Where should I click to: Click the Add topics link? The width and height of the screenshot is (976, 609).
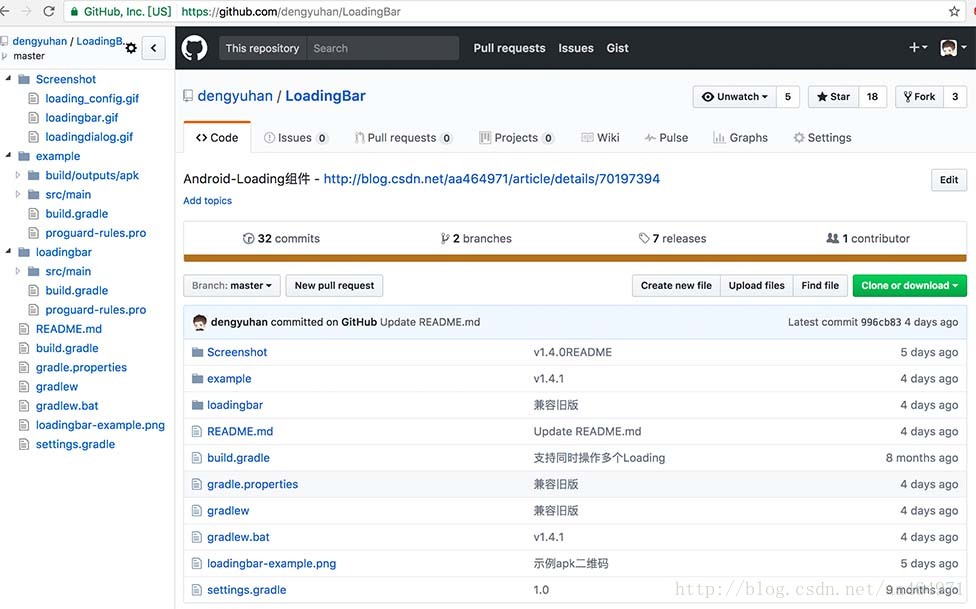(207, 201)
